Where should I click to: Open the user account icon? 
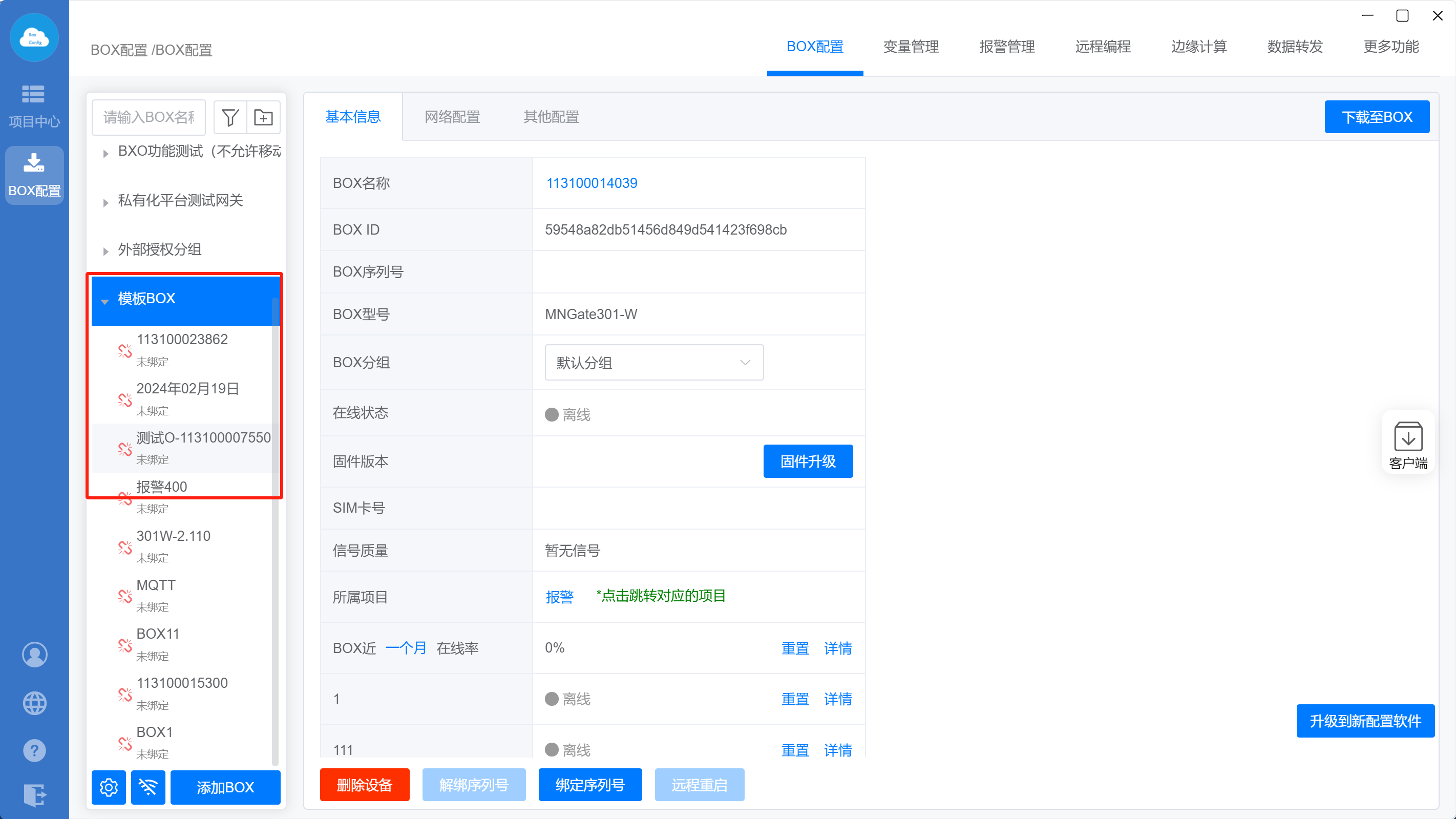(x=34, y=654)
